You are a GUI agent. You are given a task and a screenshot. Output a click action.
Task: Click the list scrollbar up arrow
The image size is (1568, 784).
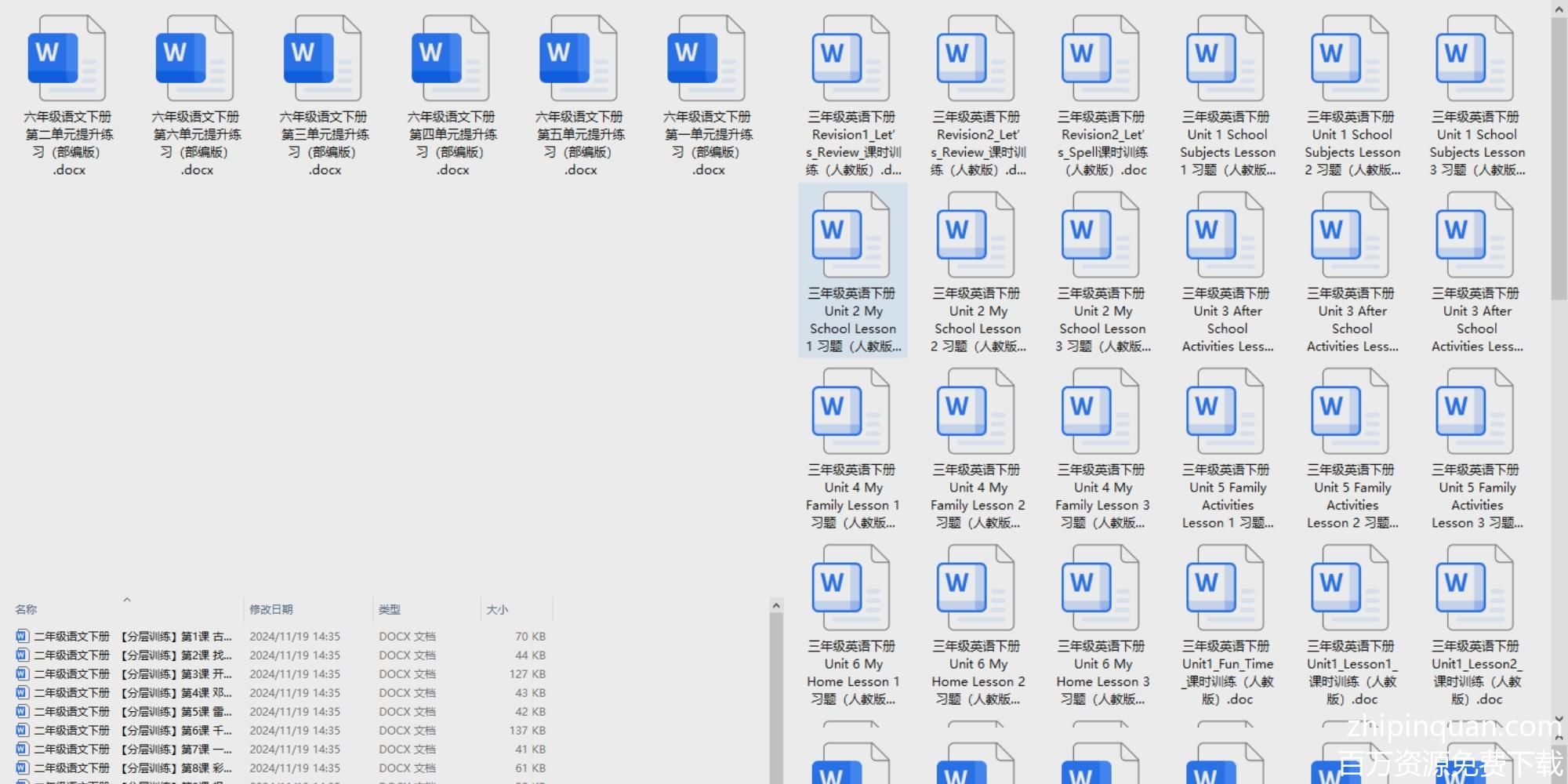click(x=776, y=606)
